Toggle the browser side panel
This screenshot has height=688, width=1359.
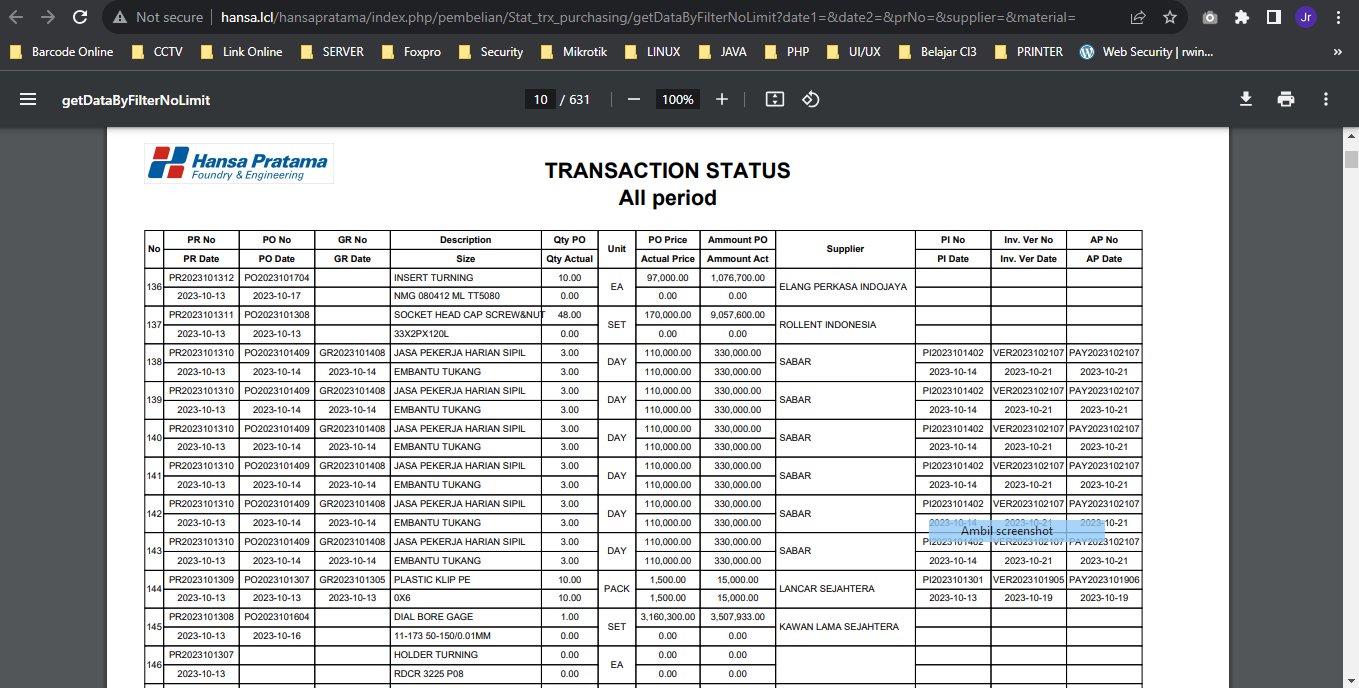1274,17
